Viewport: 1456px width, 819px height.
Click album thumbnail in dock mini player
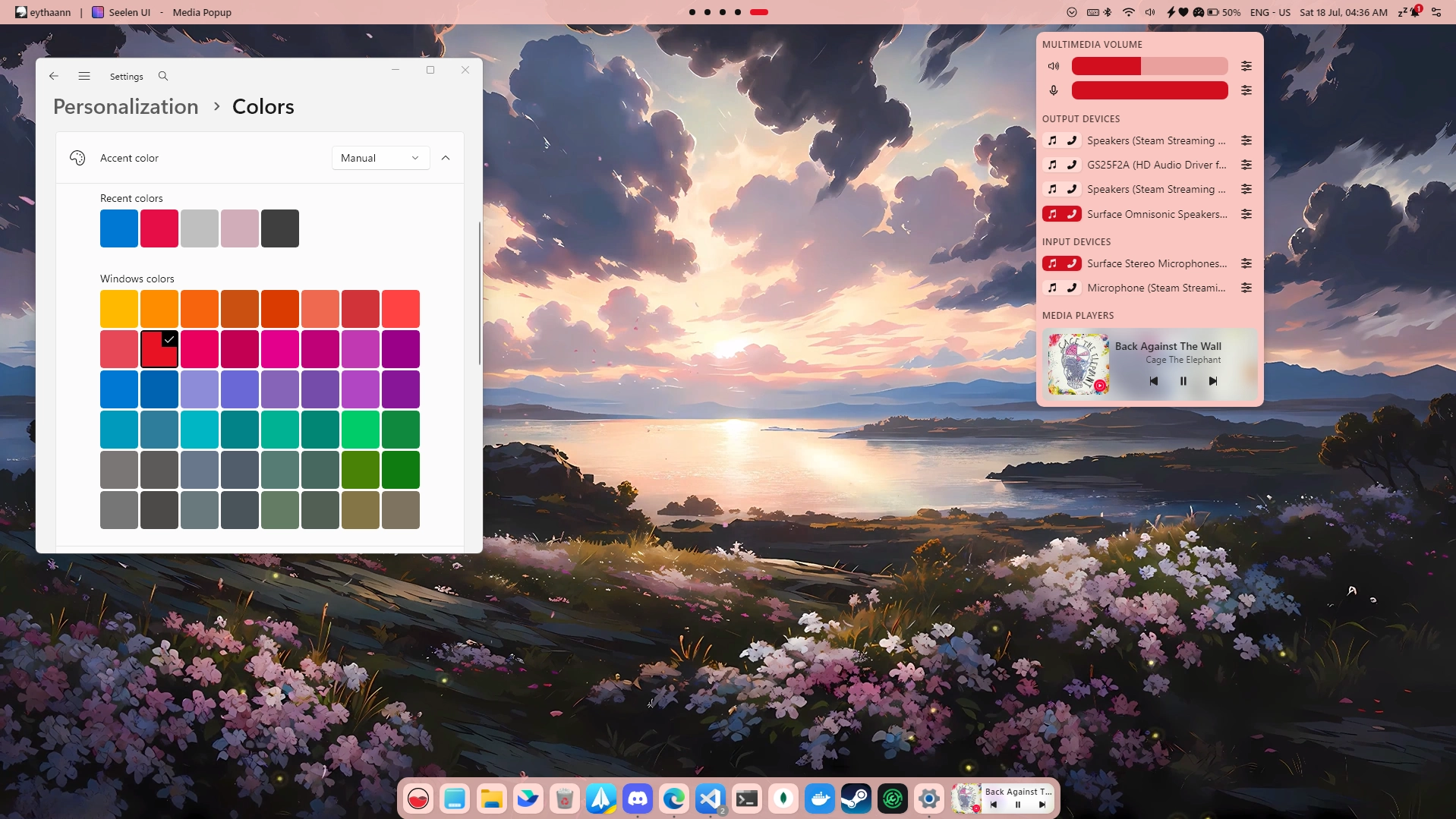point(966,799)
